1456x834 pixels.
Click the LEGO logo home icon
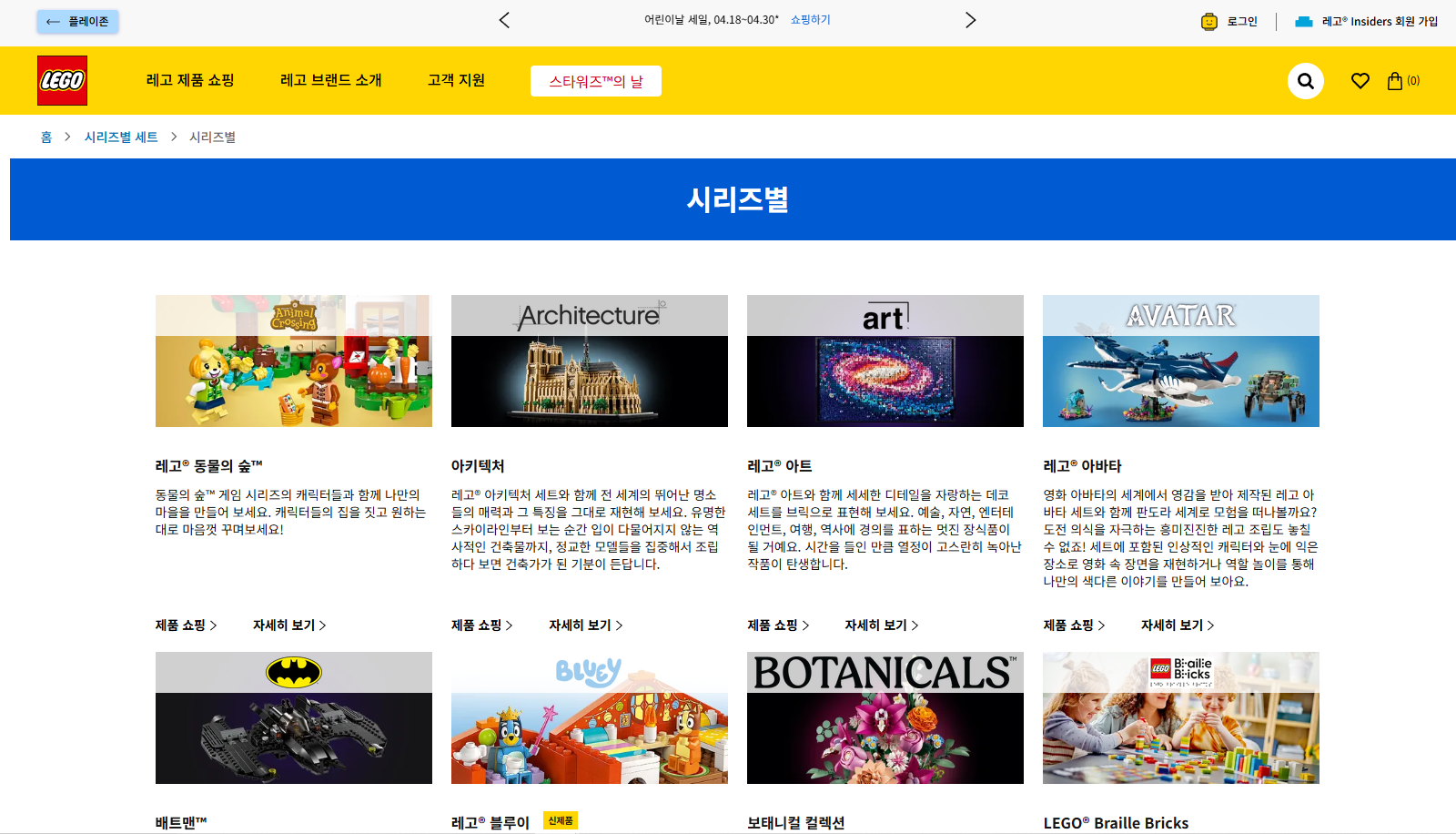(62, 80)
